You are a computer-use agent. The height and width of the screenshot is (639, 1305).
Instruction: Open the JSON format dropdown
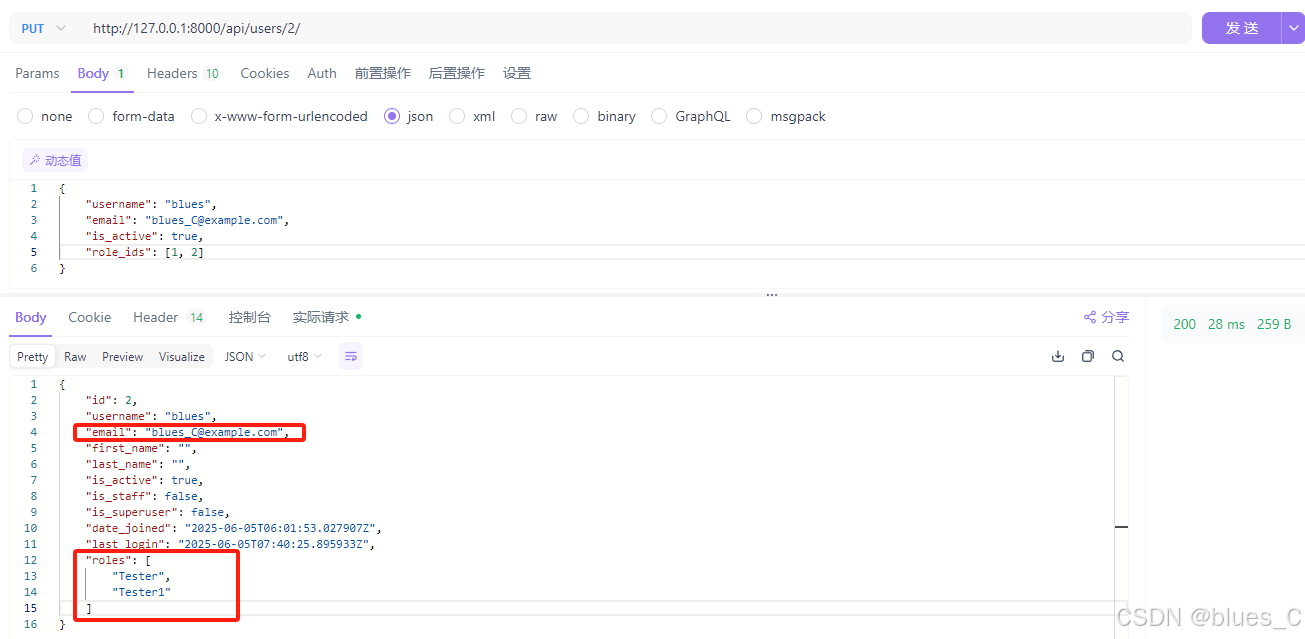coord(245,356)
